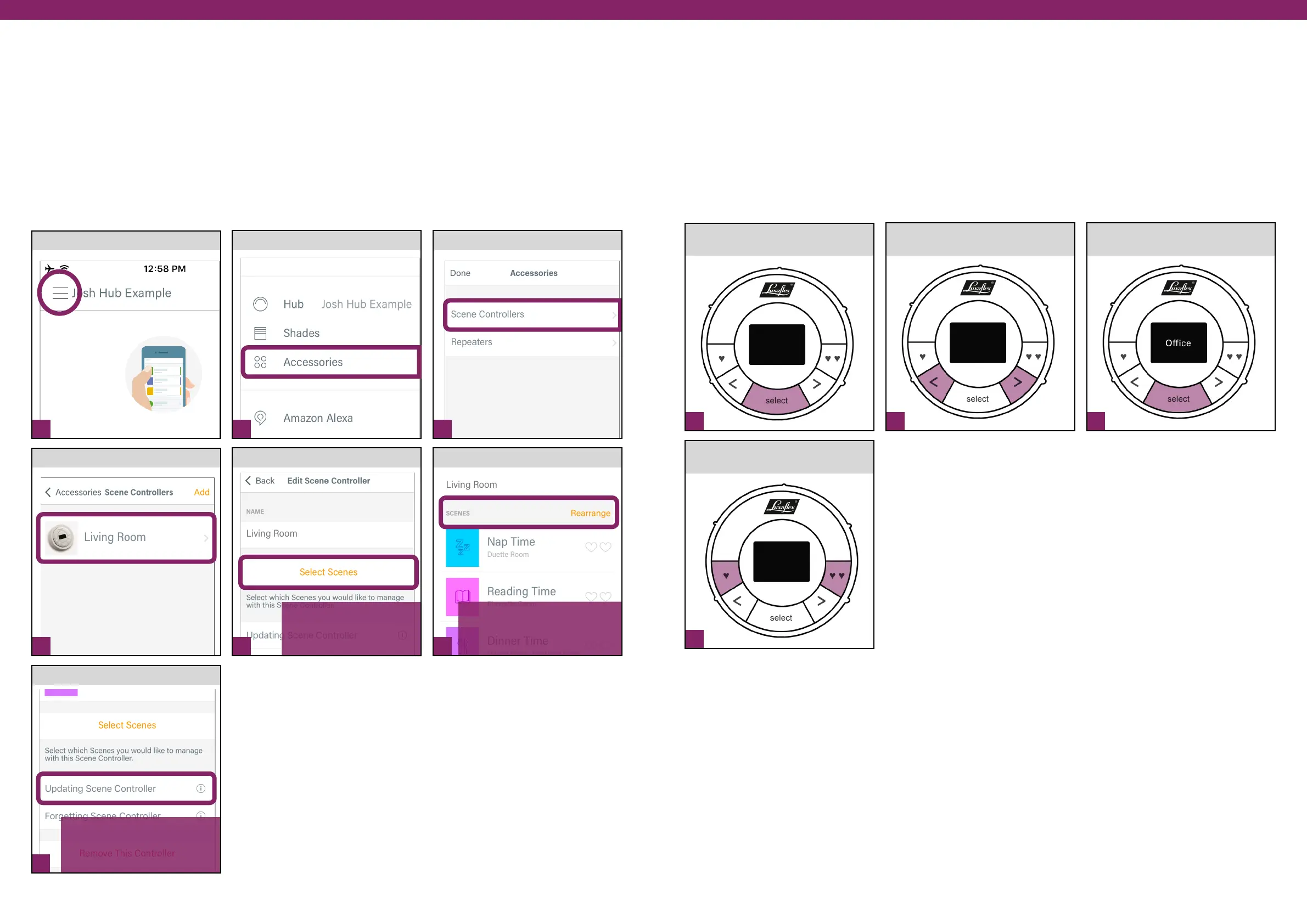Open the Repeaters row
Screen dimensions: 1307x924
click(x=532, y=342)
